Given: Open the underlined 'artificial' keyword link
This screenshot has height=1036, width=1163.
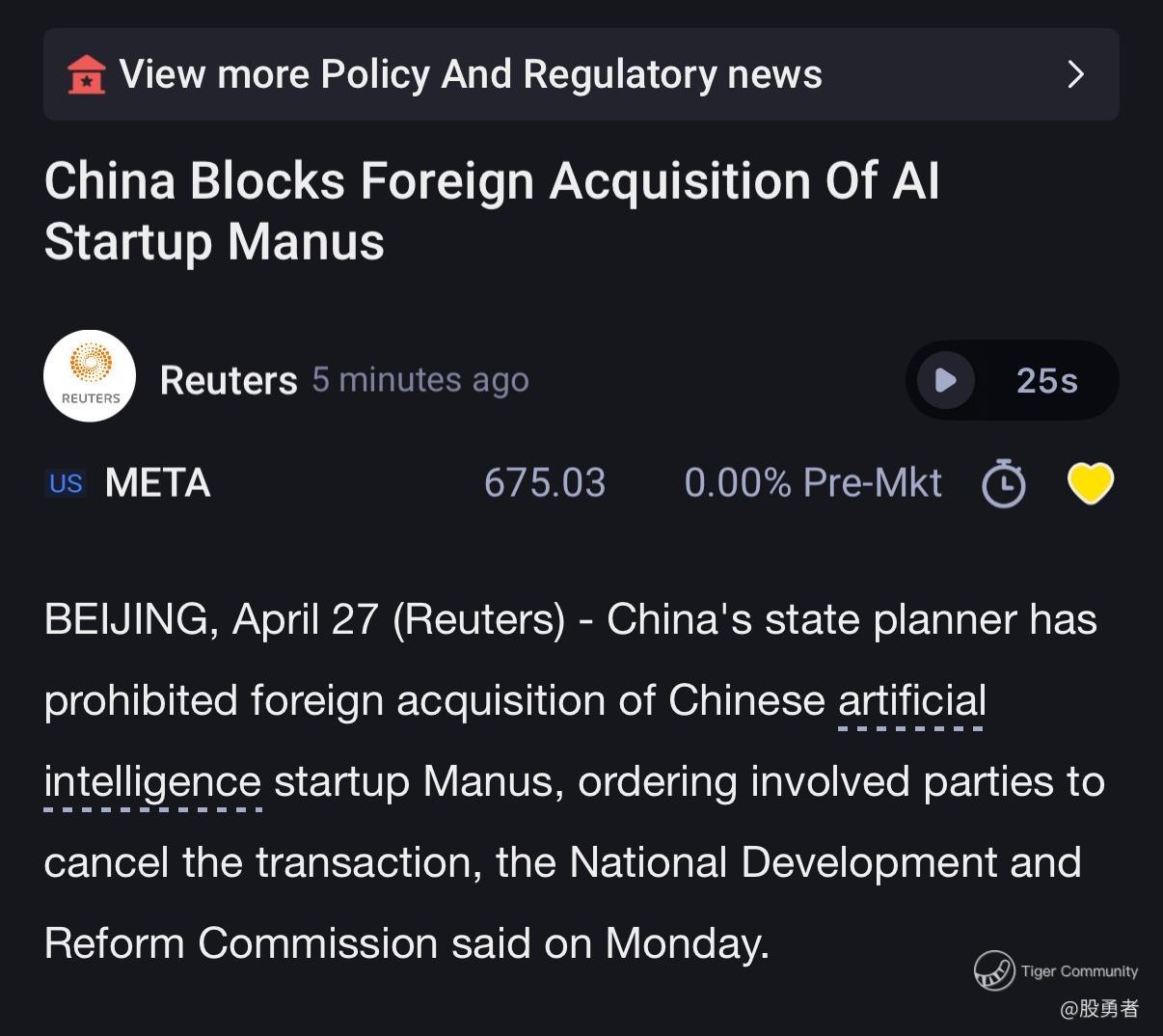Looking at the screenshot, I should 912,701.
